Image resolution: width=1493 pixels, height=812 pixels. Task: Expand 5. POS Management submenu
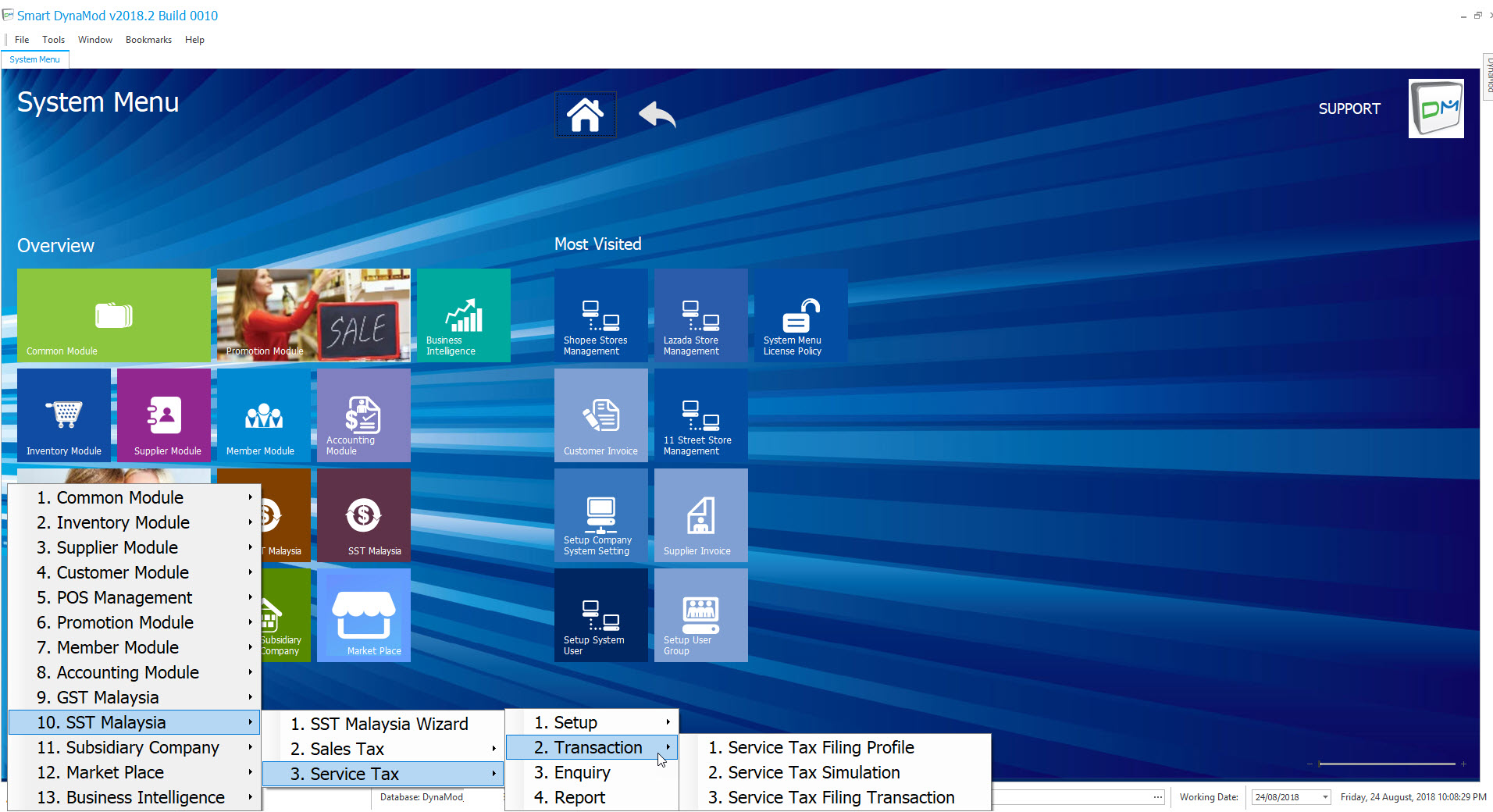134,597
